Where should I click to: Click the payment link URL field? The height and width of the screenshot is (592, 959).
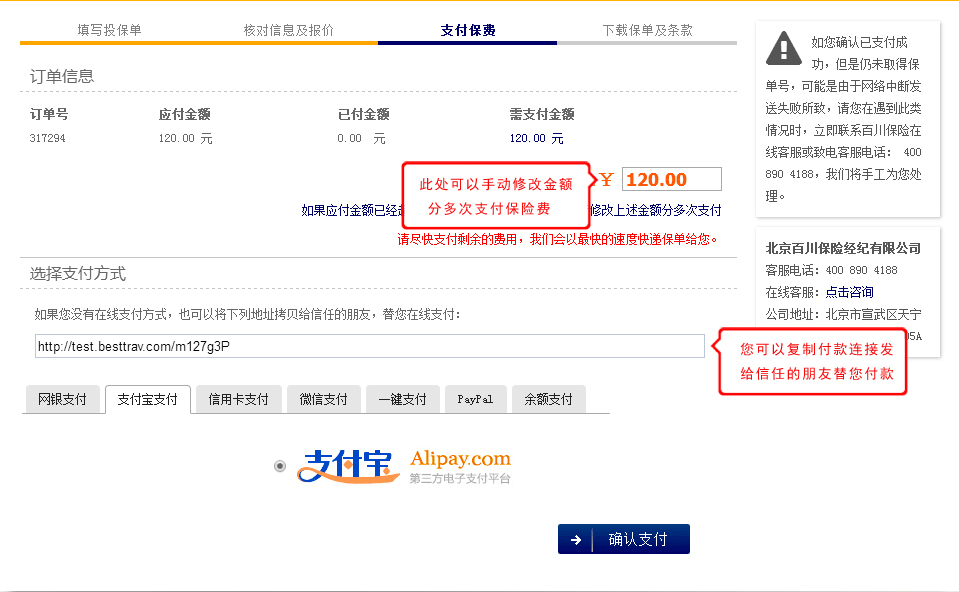pyautogui.click(x=368, y=346)
